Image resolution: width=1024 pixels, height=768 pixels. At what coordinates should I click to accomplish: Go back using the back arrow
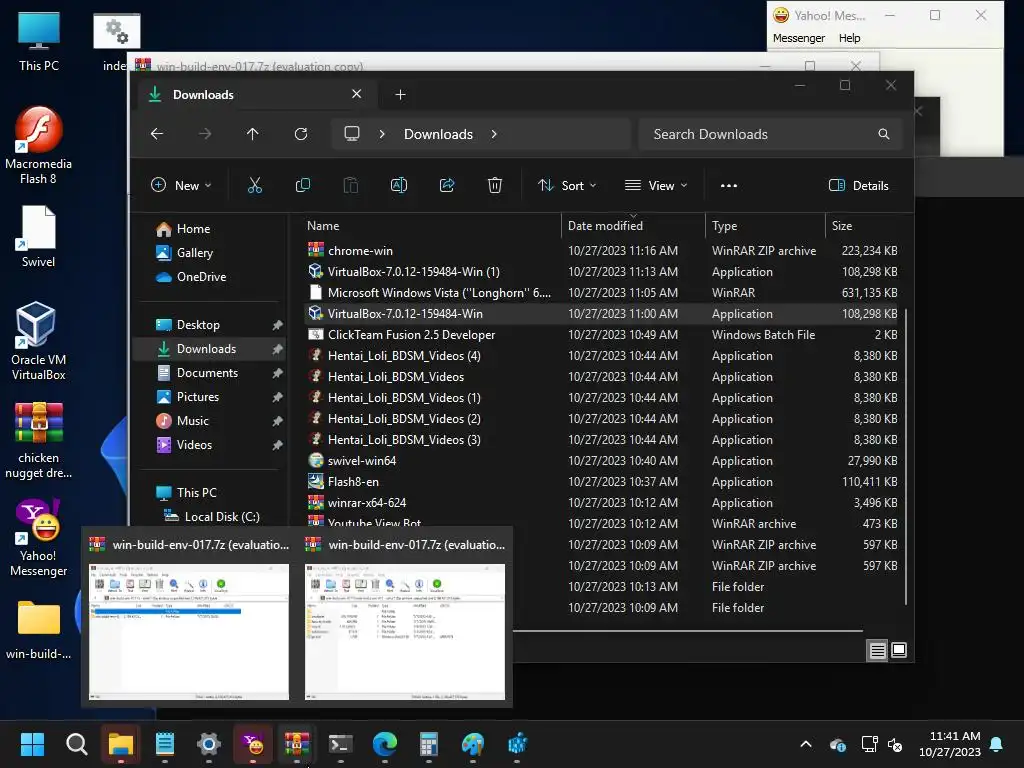[157, 134]
